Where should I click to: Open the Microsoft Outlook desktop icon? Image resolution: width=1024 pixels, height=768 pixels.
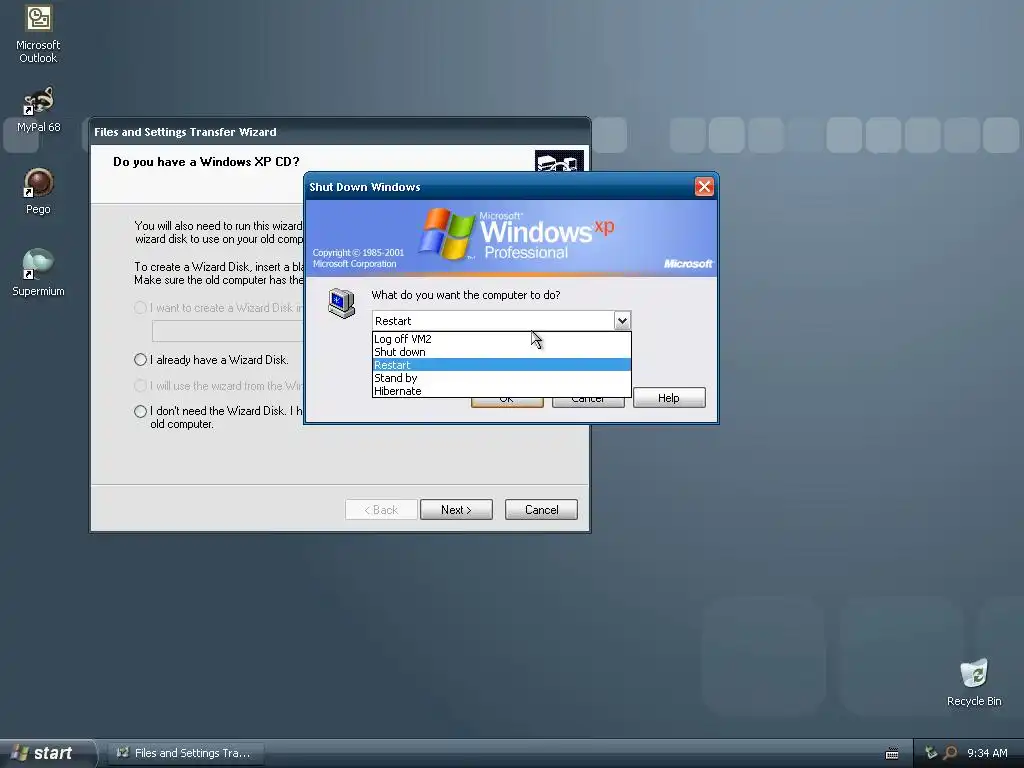pos(39,35)
